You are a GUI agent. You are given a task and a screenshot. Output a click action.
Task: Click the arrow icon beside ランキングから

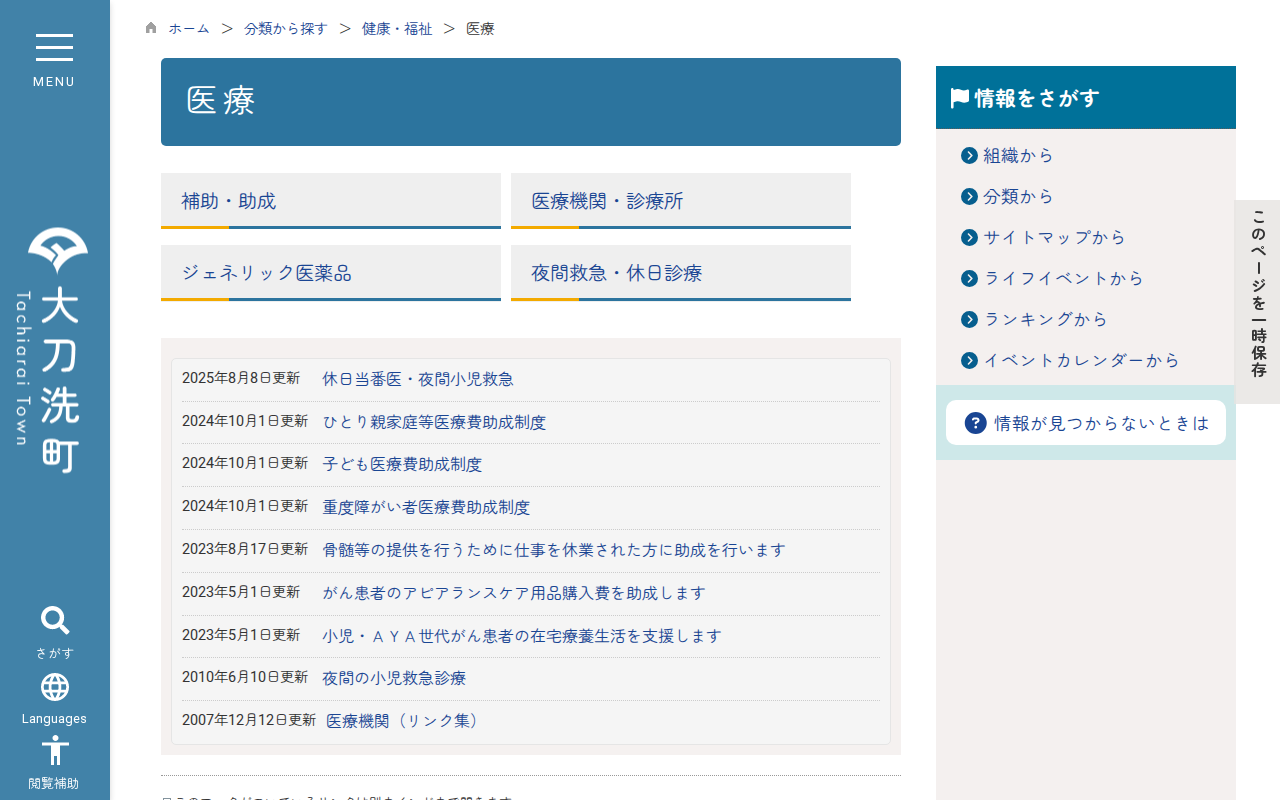(x=969, y=319)
